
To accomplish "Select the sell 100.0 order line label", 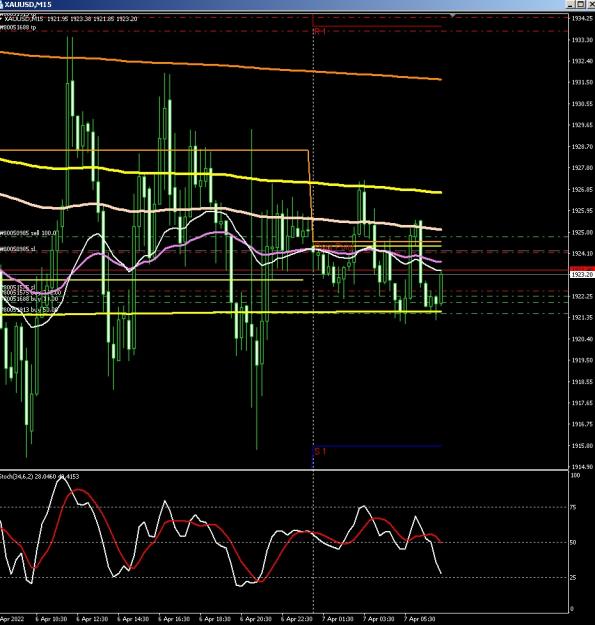I will click(28, 233).
